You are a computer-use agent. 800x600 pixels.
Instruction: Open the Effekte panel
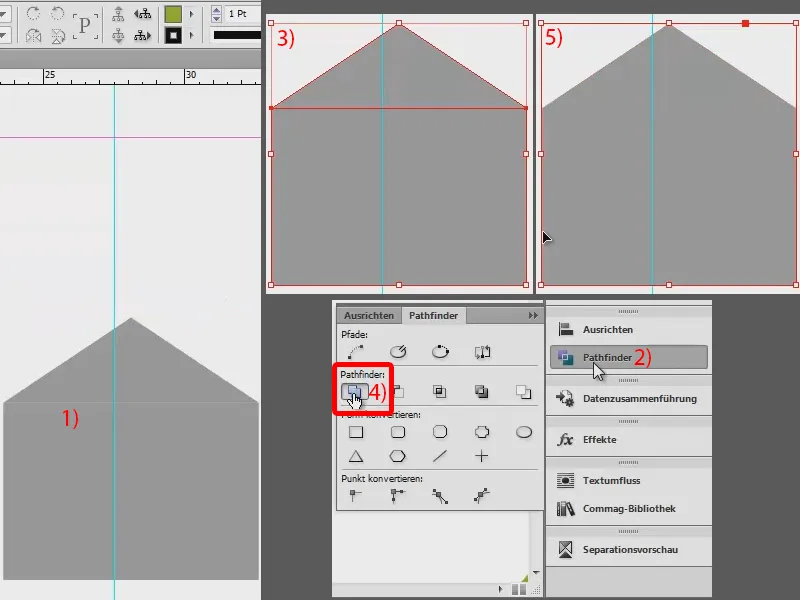(x=629, y=439)
